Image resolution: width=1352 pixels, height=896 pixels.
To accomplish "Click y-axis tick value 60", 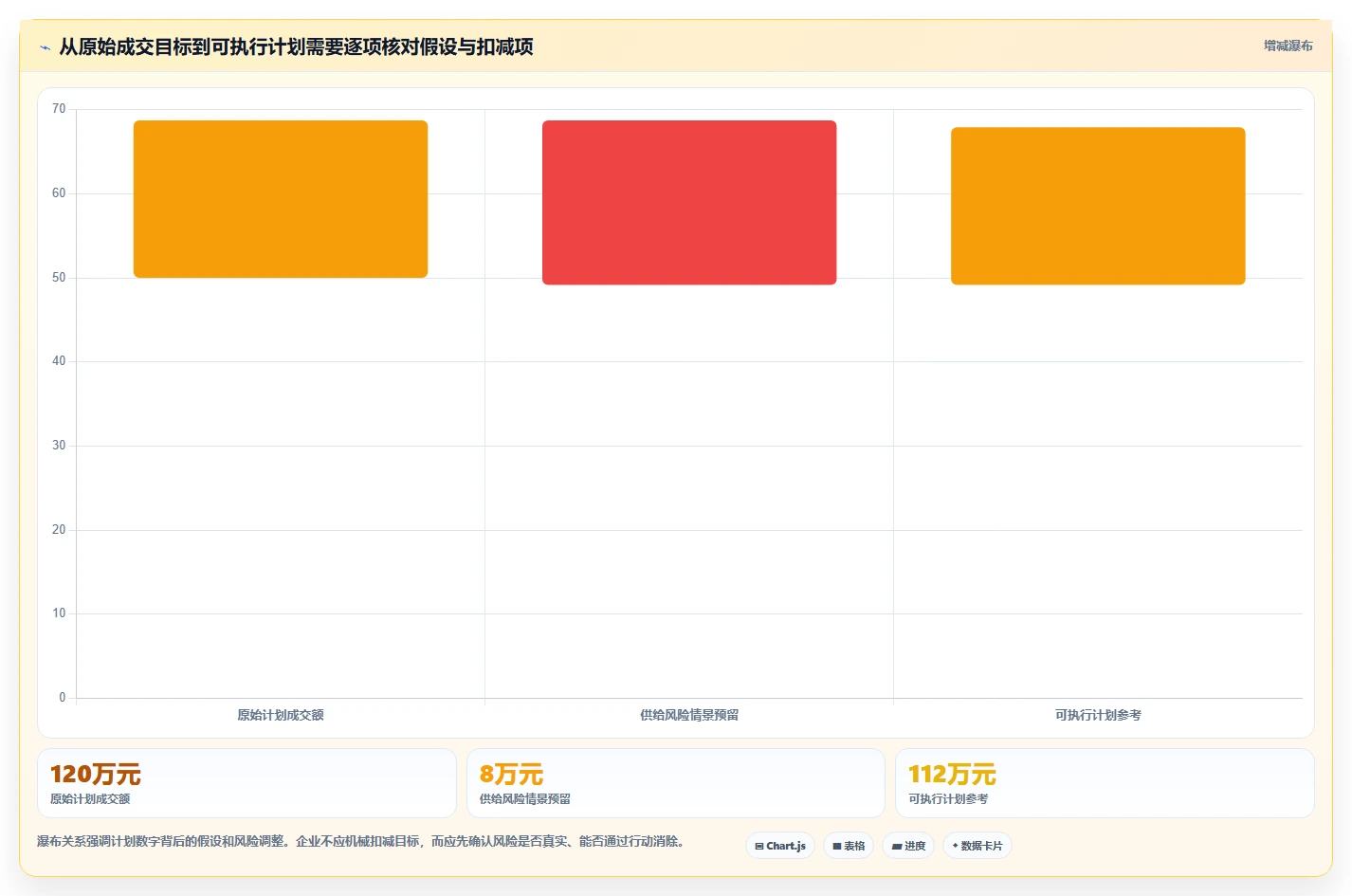I will coord(59,193).
